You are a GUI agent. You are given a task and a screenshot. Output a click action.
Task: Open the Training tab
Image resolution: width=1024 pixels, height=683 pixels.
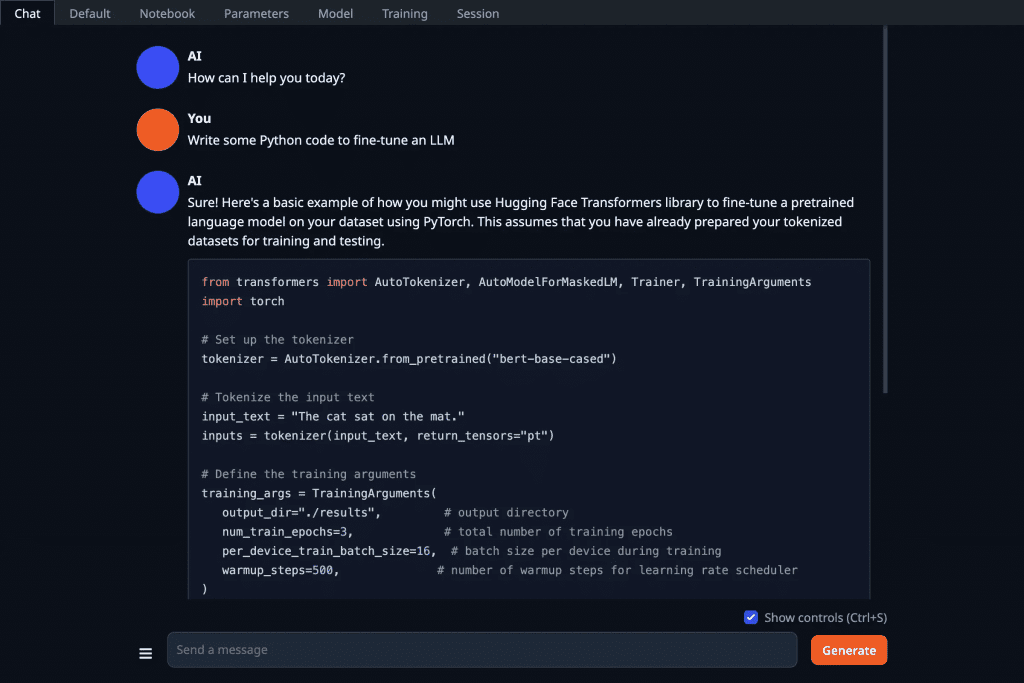[404, 13]
